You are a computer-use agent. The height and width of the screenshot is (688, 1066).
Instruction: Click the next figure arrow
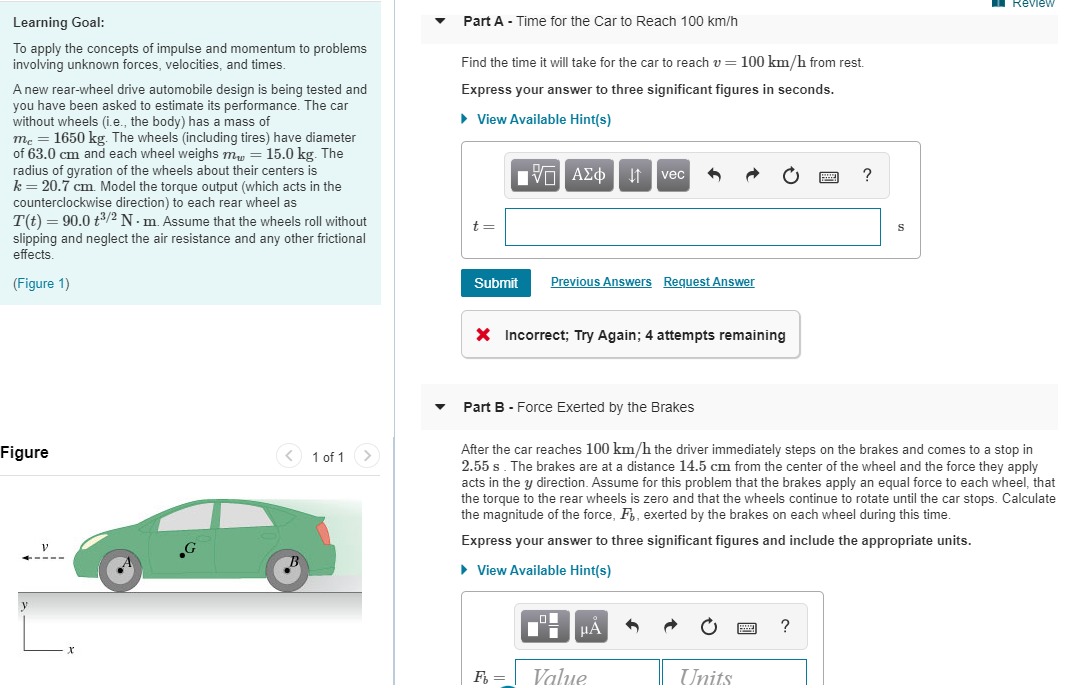pyautogui.click(x=366, y=456)
